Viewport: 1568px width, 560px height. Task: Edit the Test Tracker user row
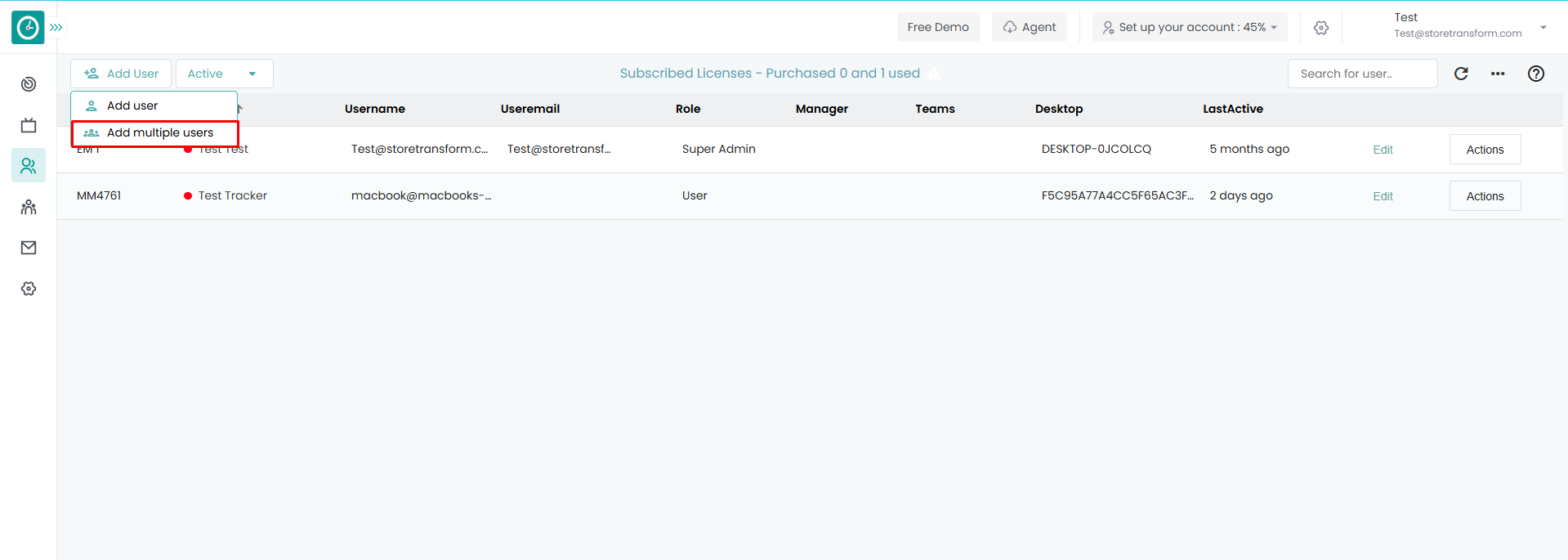[x=1383, y=196]
